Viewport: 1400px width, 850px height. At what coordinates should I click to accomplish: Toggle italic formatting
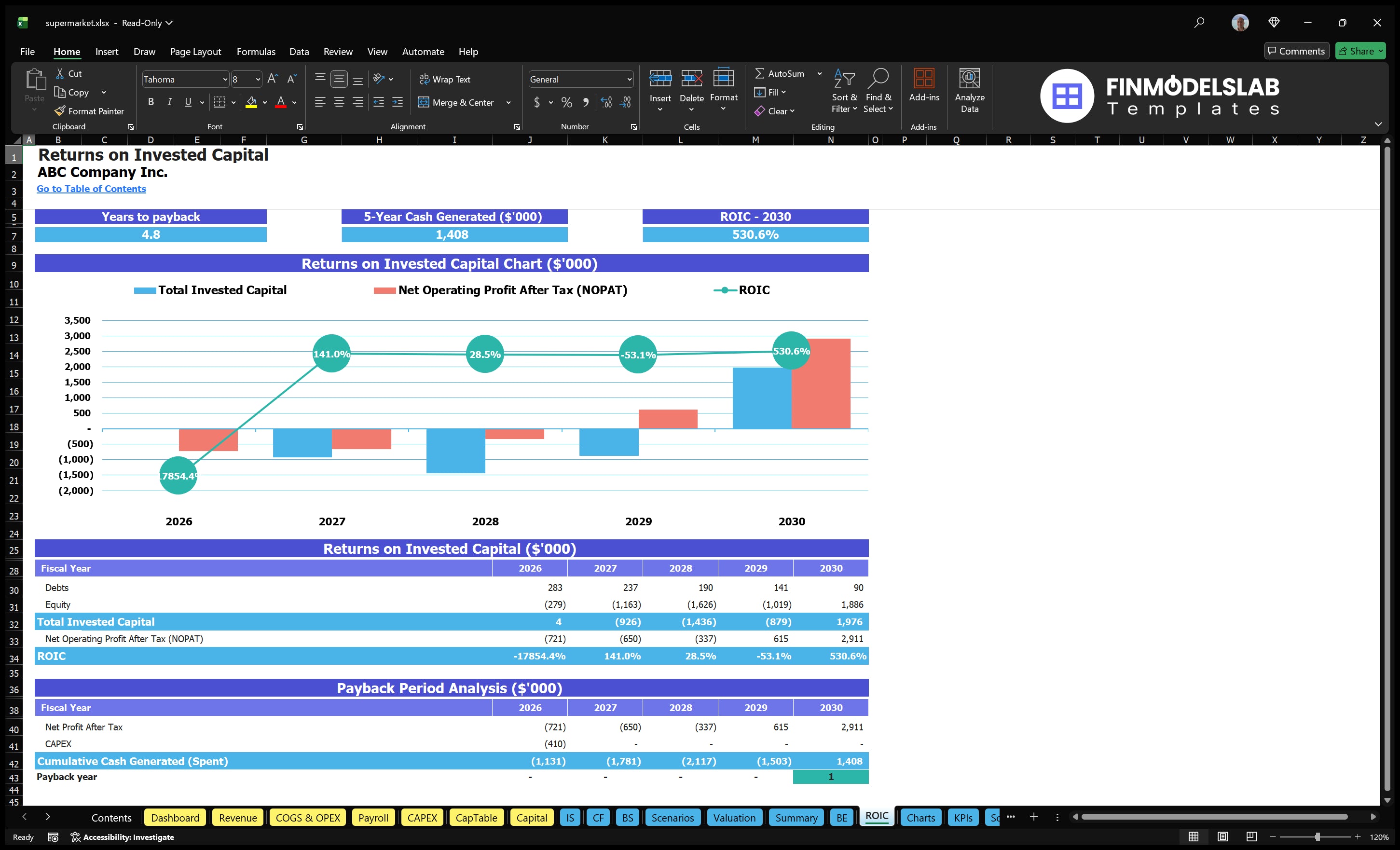(x=169, y=102)
